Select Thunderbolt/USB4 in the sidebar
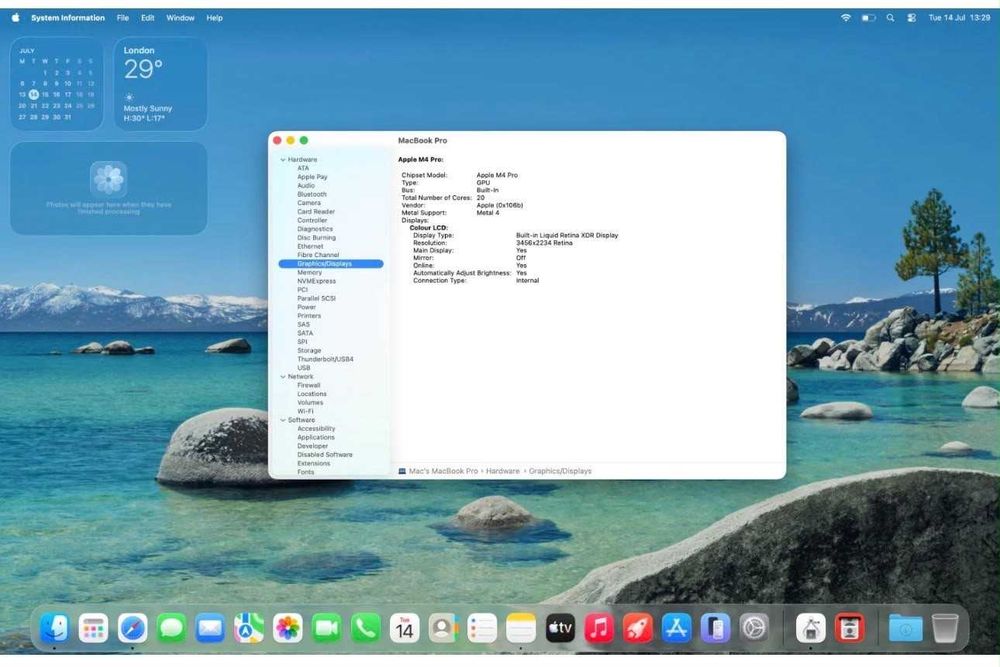Viewport: 1000px width, 667px height. coord(325,359)
